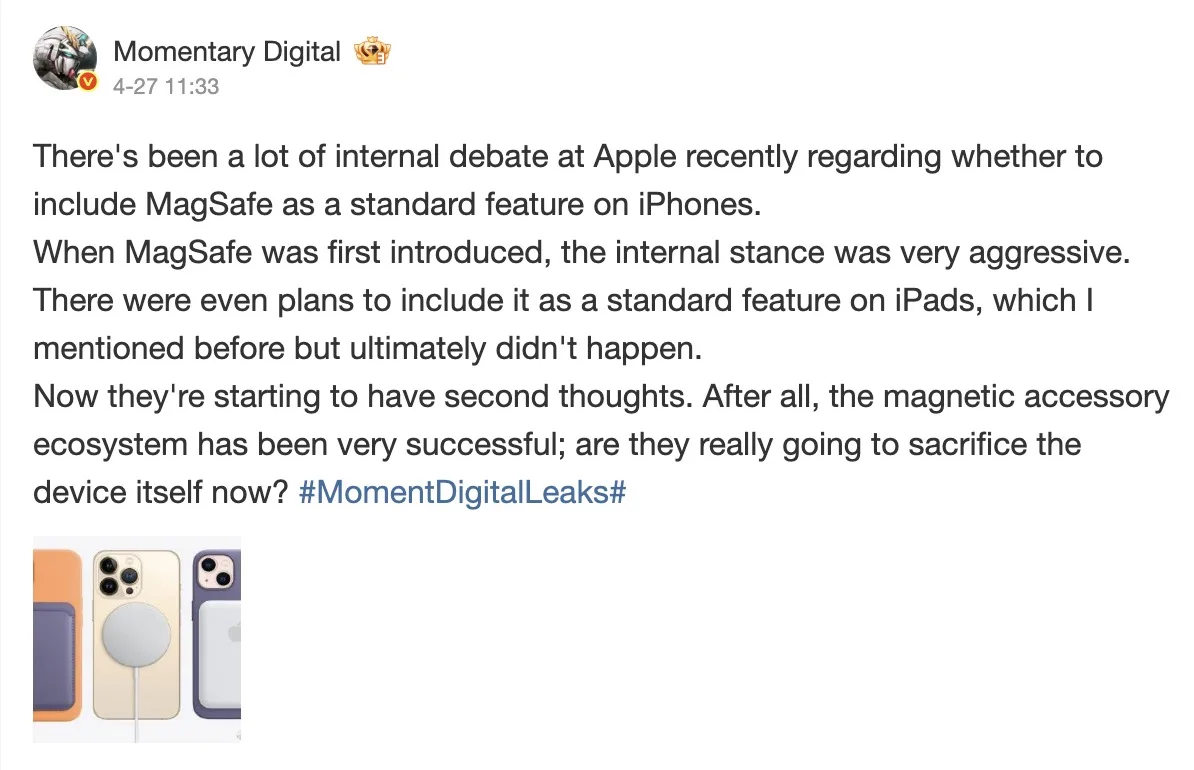
Task: Click the purple iPhone's dual camera
Action: 214,571
